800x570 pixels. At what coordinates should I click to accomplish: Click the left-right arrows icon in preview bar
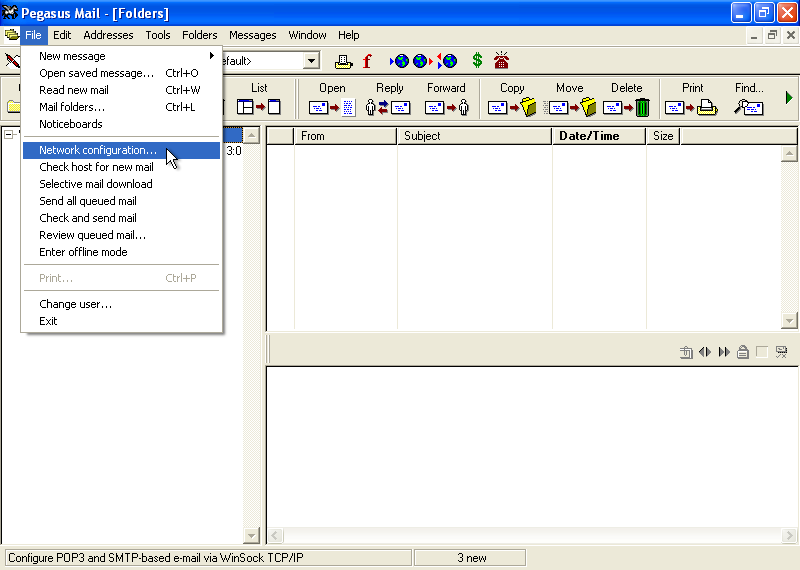click(705, 352)
